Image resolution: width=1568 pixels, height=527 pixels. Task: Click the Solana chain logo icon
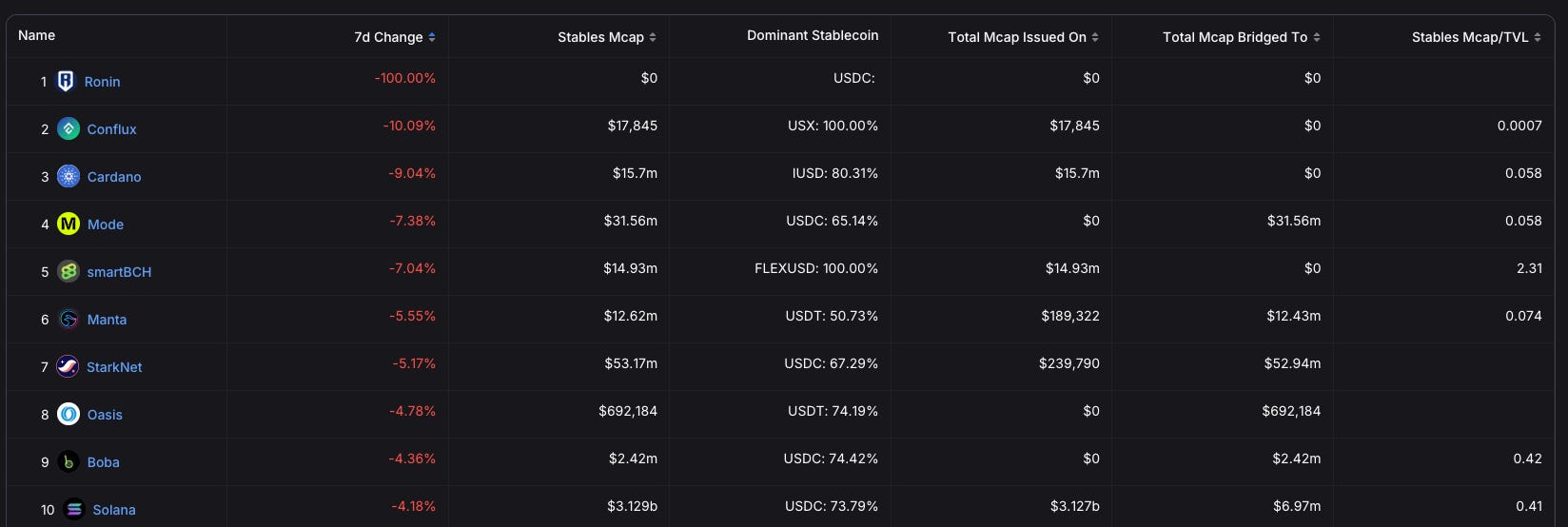[74, 510]
